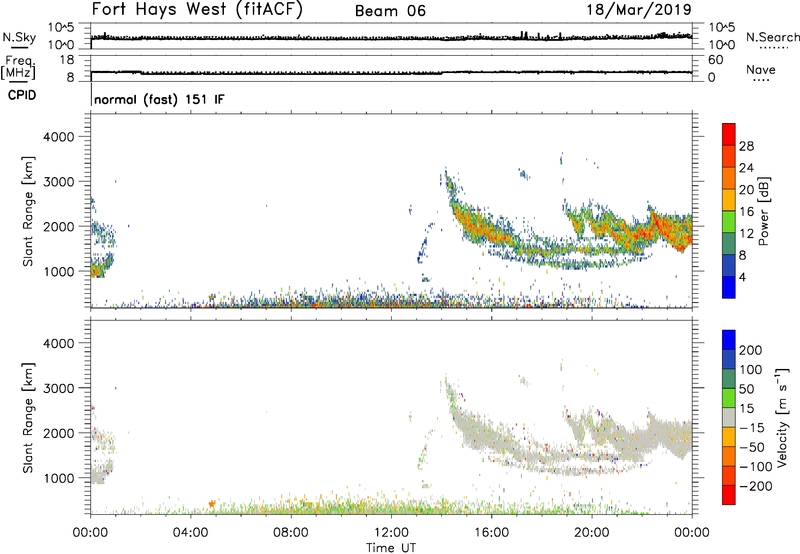Click the gray segment of Velocity colorbar
Image resolution: width=800 pixels, height=554 pixels.
point(729,418)
